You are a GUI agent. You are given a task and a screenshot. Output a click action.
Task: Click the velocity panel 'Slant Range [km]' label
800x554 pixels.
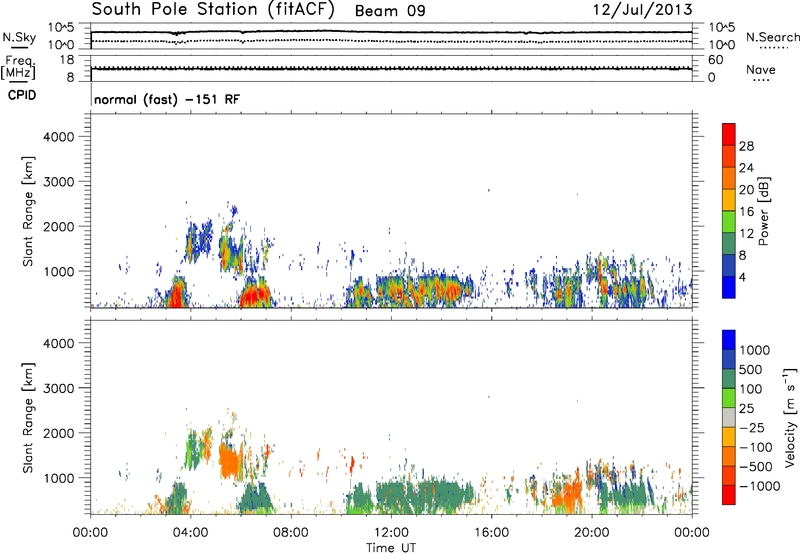[x=28, y=418]
